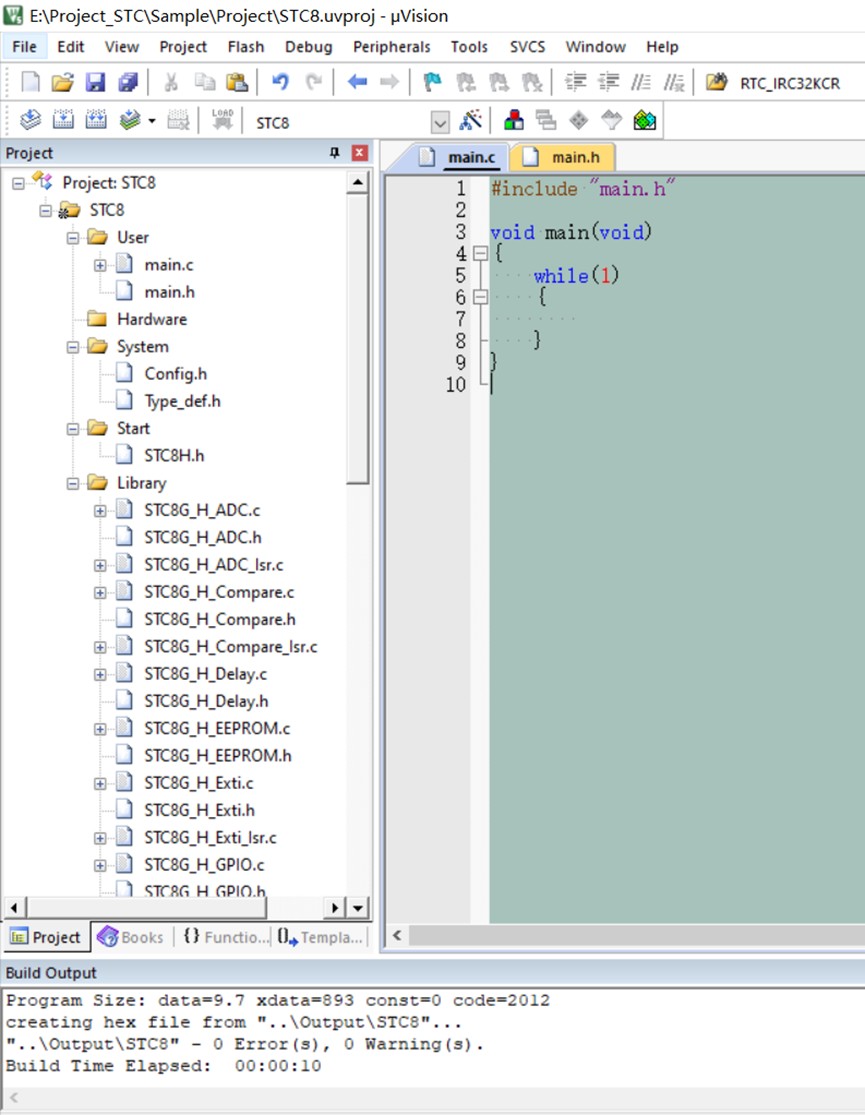Select the Hardware folder
Viewport: 865px width, 1115px height.
pos(152,319)
